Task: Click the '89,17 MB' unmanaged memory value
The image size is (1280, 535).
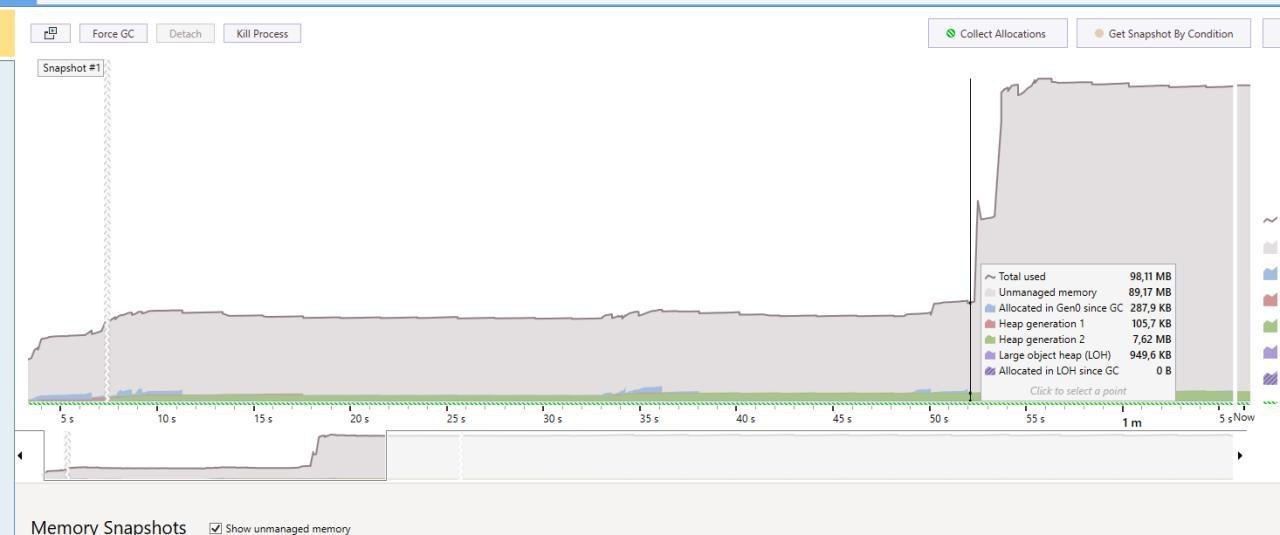Action: pyautogui.click(x=1150, y=292)
